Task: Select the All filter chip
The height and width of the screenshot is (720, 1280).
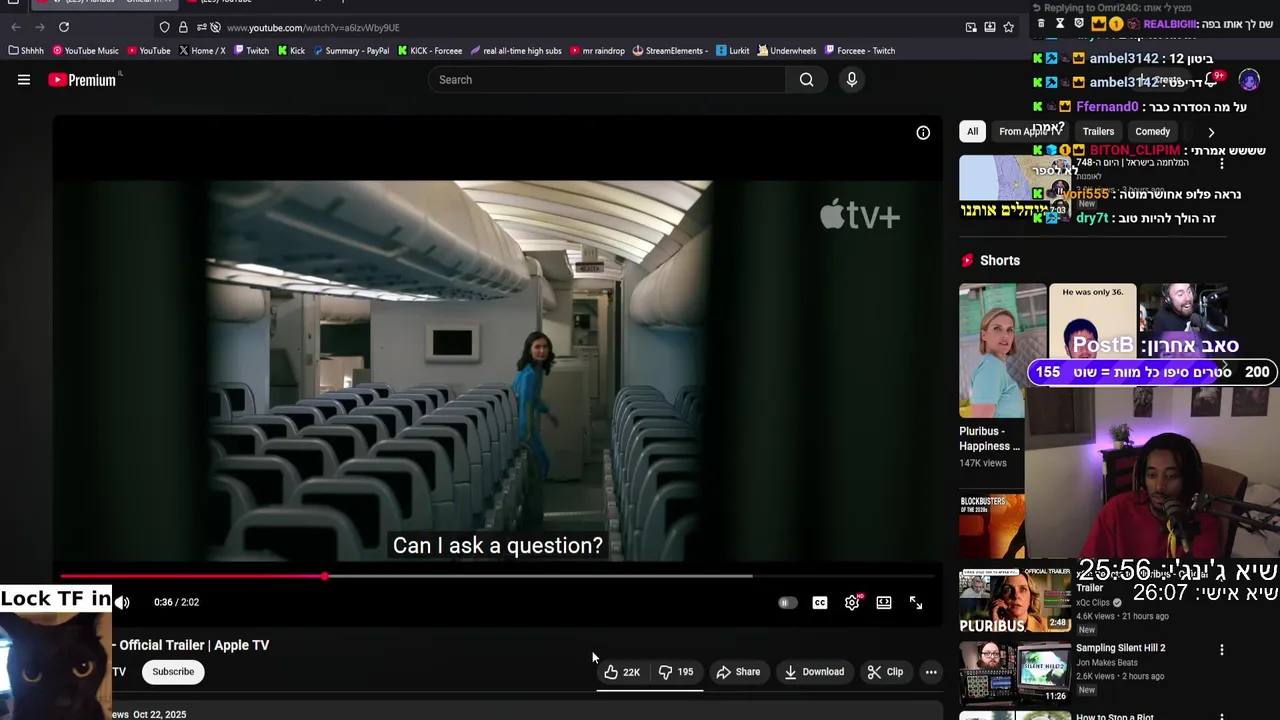Action: pos(972,131)
